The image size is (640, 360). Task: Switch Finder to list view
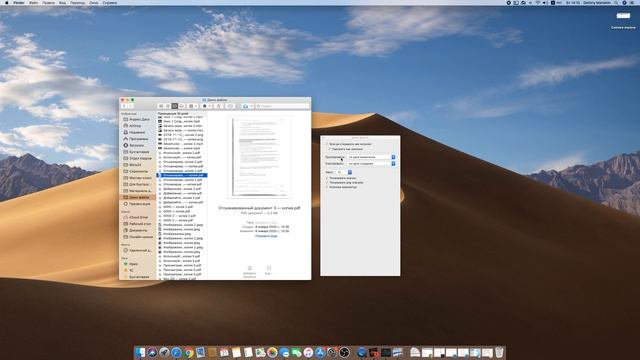168,106
